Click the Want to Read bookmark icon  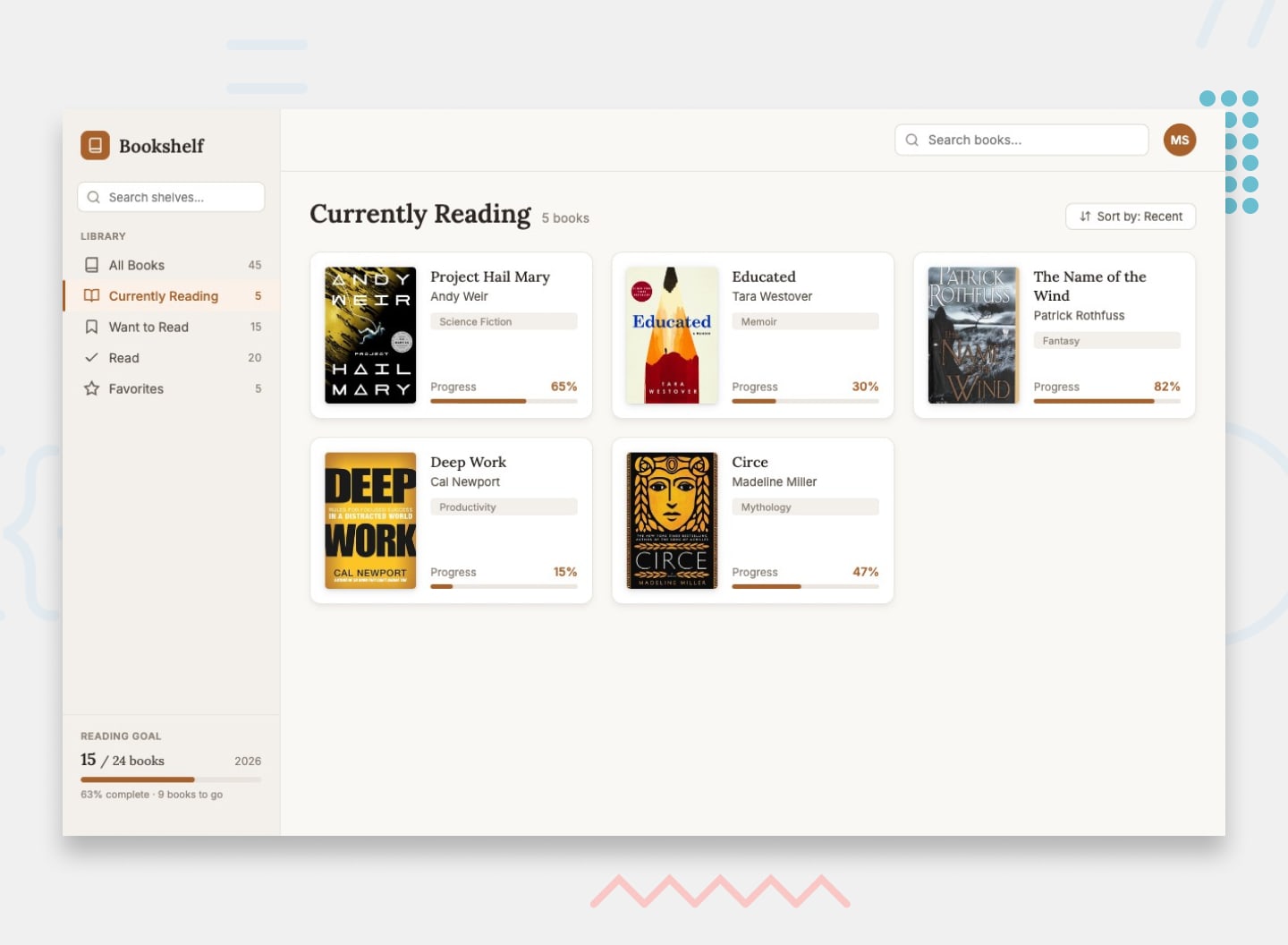(x=91, y=327)
